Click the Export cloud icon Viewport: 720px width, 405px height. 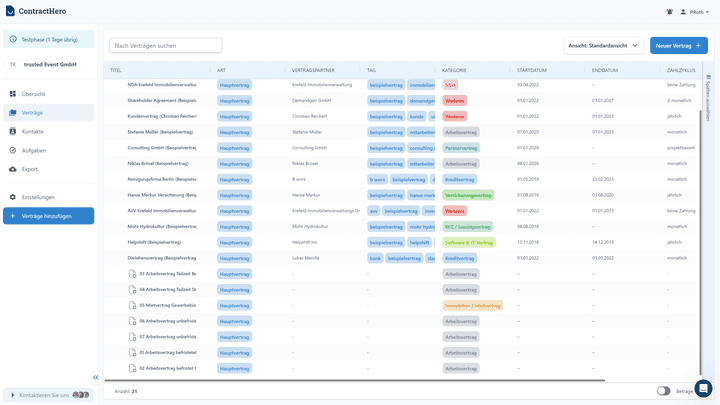pyautogui.click(x=12, y=169)
